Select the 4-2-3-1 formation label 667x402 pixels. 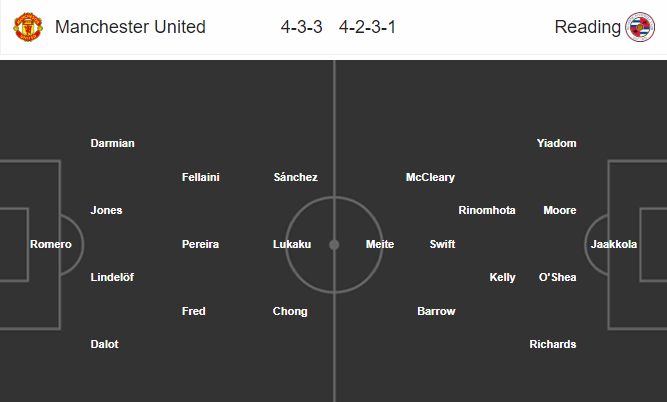[x=367, y=27]
